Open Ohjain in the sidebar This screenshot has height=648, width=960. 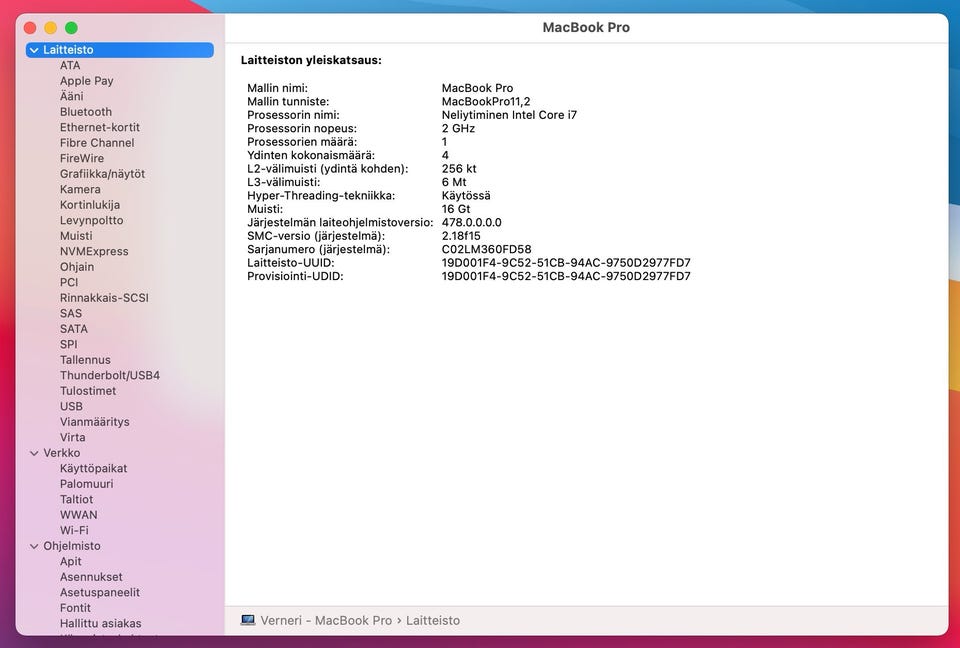(x=77, y=267)
